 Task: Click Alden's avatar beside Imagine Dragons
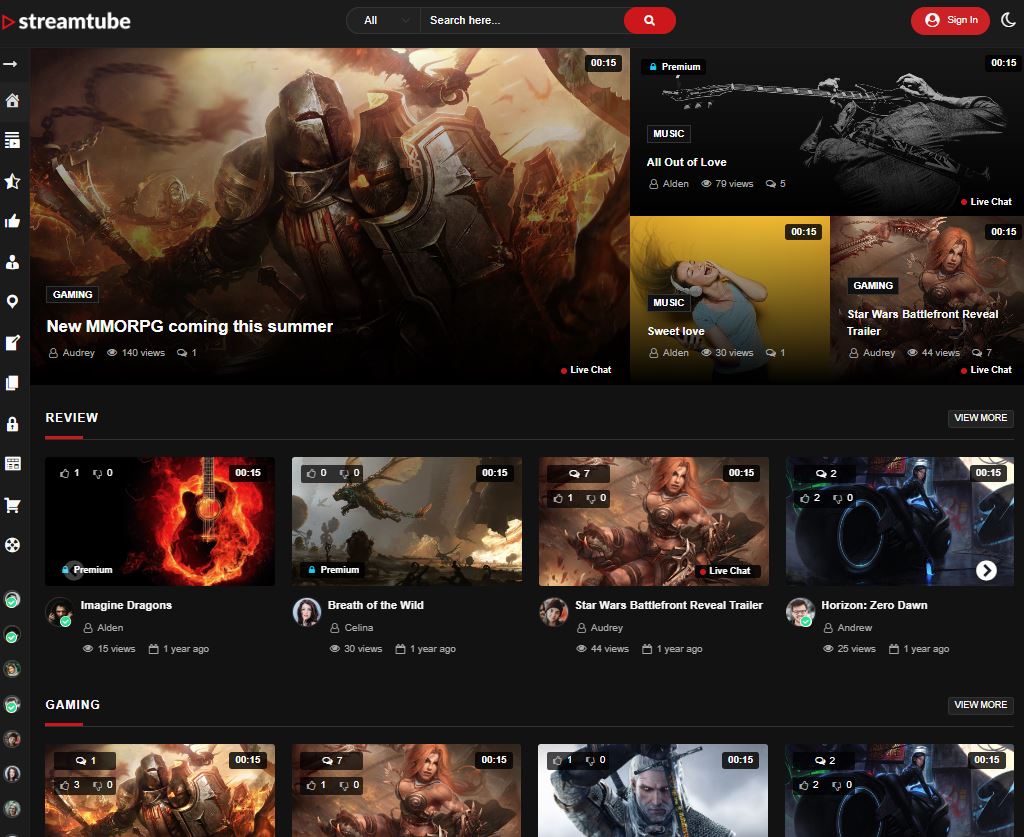(59, 612)
